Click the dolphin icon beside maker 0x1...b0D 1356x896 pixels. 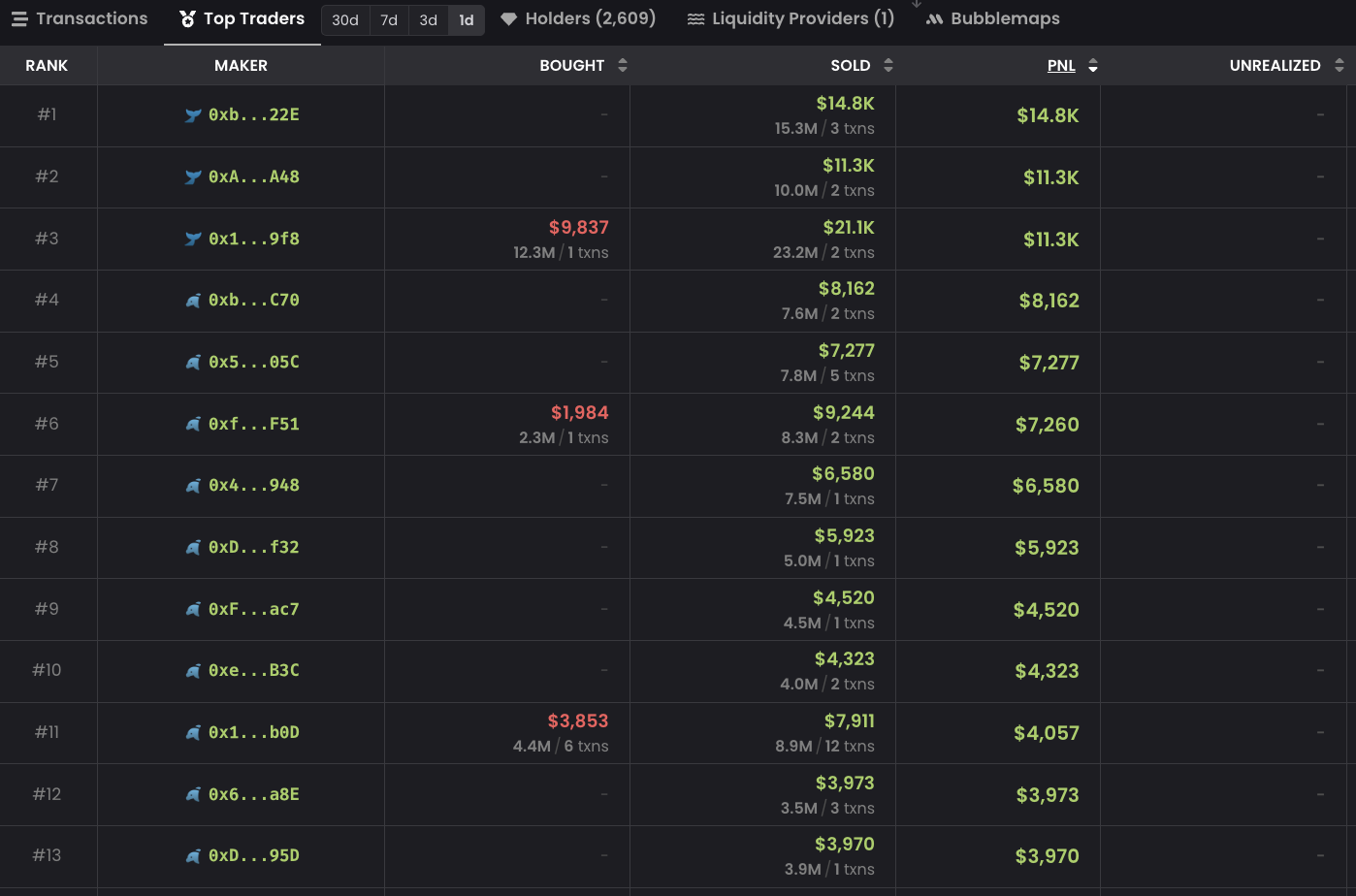(x=193, y=733)
